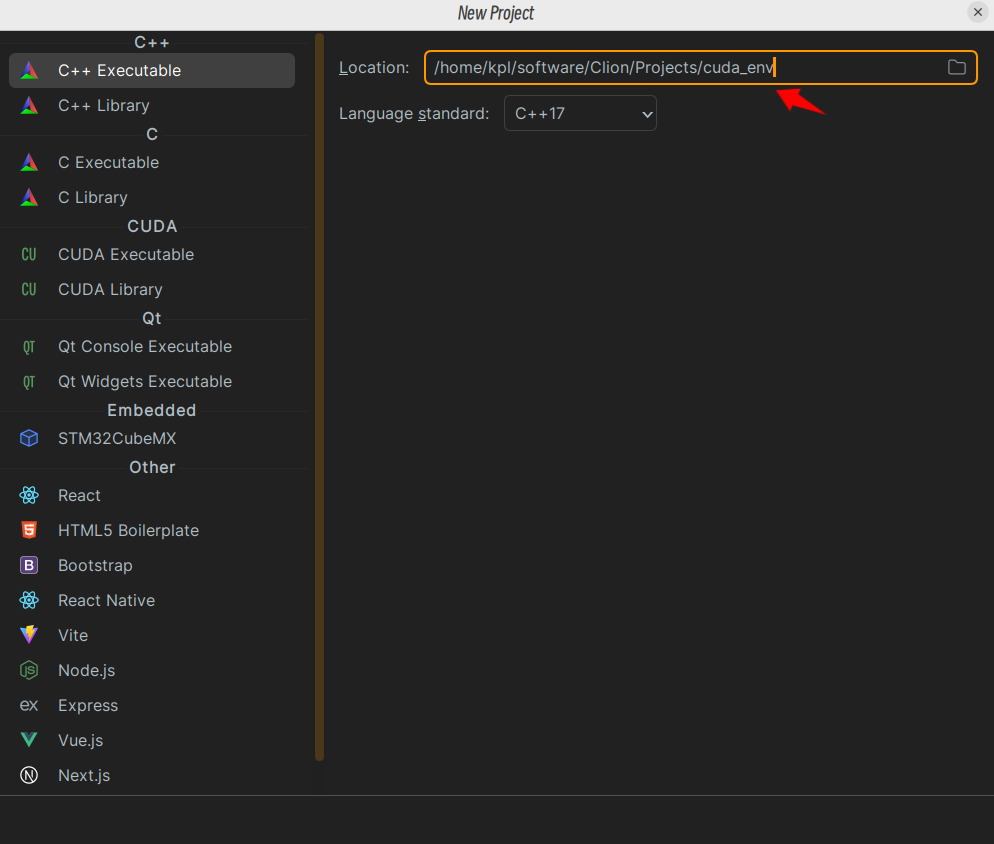
Task: Choose the STM32CubeMX embedded project
Action: click(x=152, y=438)
